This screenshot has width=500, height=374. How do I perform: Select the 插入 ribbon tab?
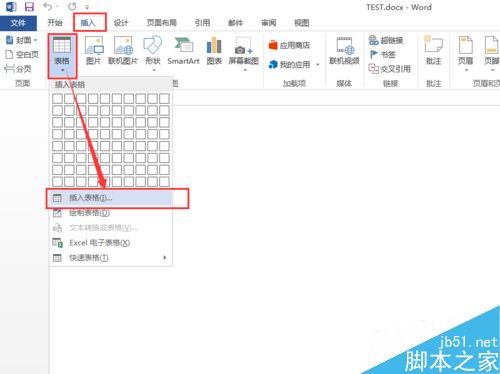[x=88, y=23]
